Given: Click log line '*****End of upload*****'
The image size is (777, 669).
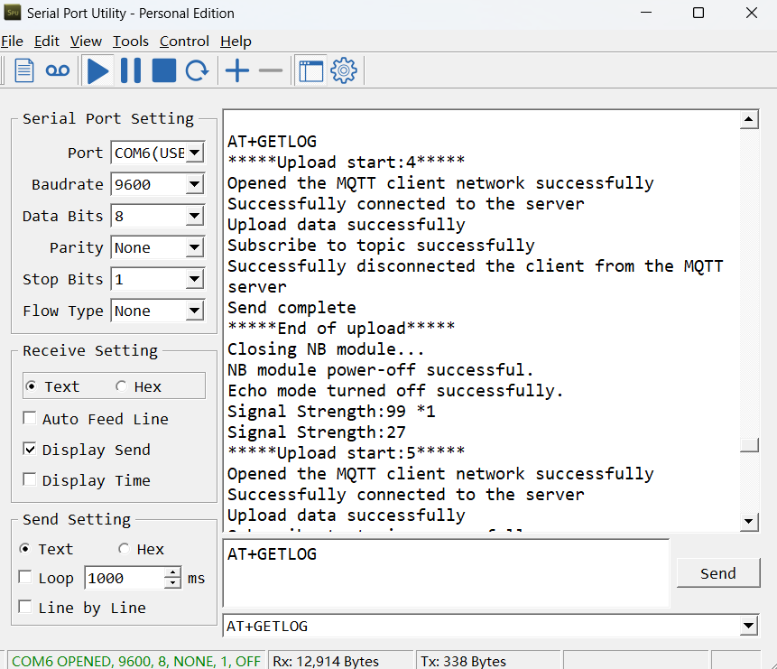Looking at the screenshot, I should [x=341, y=329].
